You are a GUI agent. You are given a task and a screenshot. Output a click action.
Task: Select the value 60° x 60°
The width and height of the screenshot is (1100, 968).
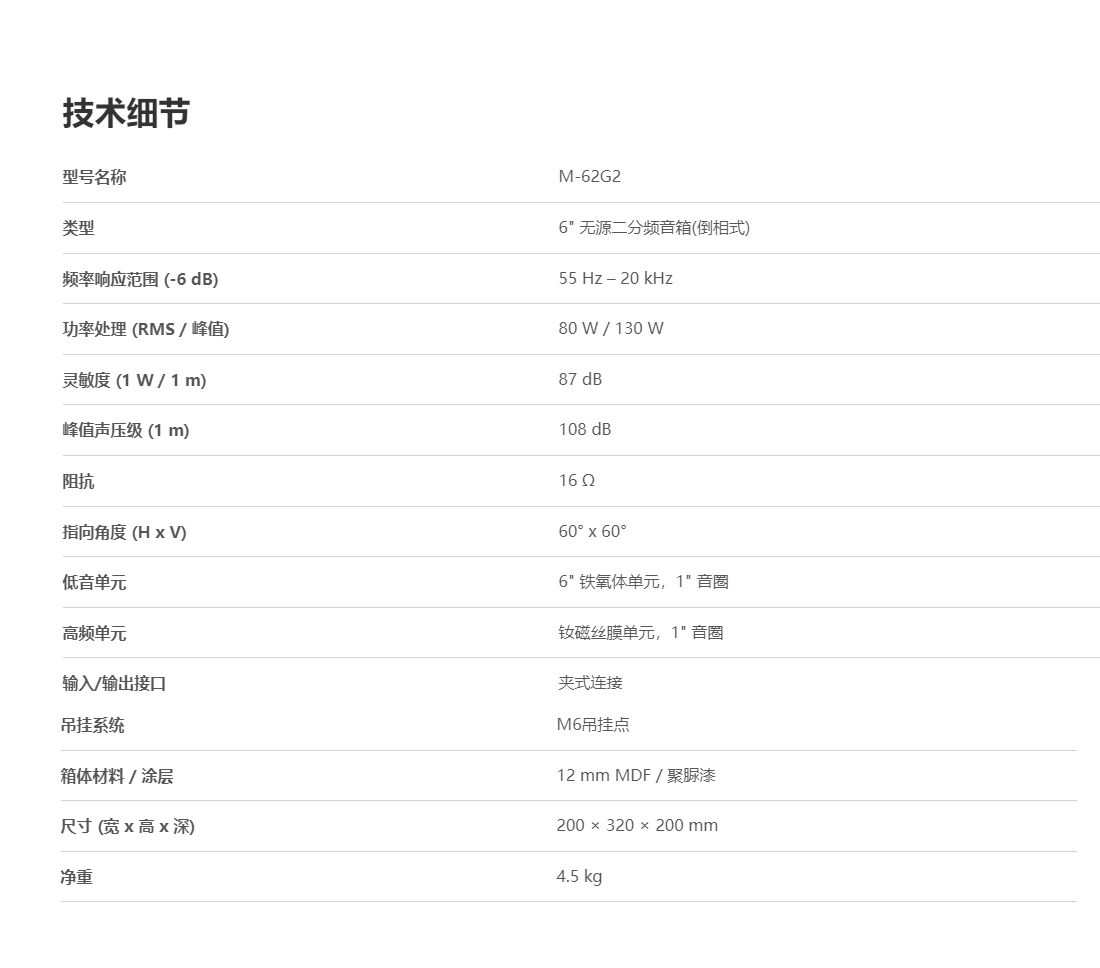click(592, 531)
